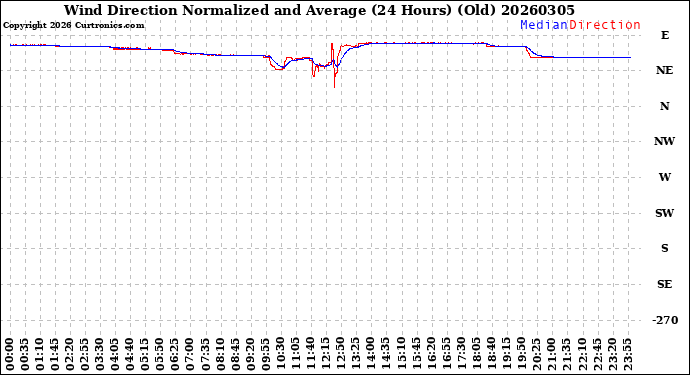
Task: Click the '16:20' time axis label
Action: click(431, 355)
